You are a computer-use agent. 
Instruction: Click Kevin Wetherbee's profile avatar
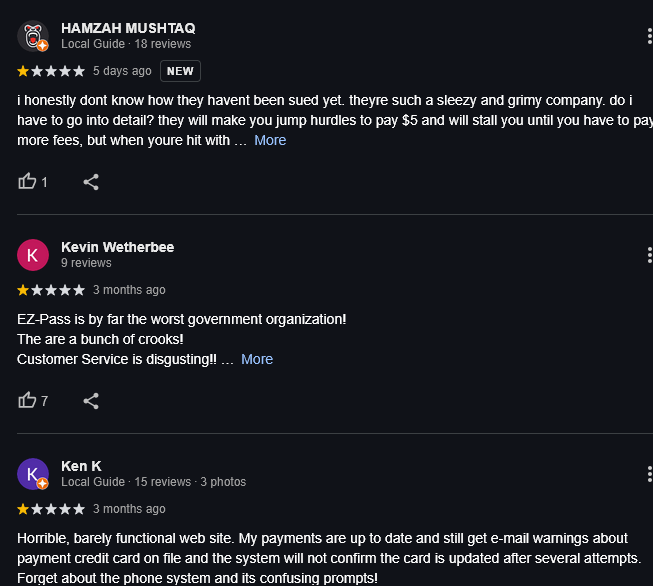coord(33,255)
